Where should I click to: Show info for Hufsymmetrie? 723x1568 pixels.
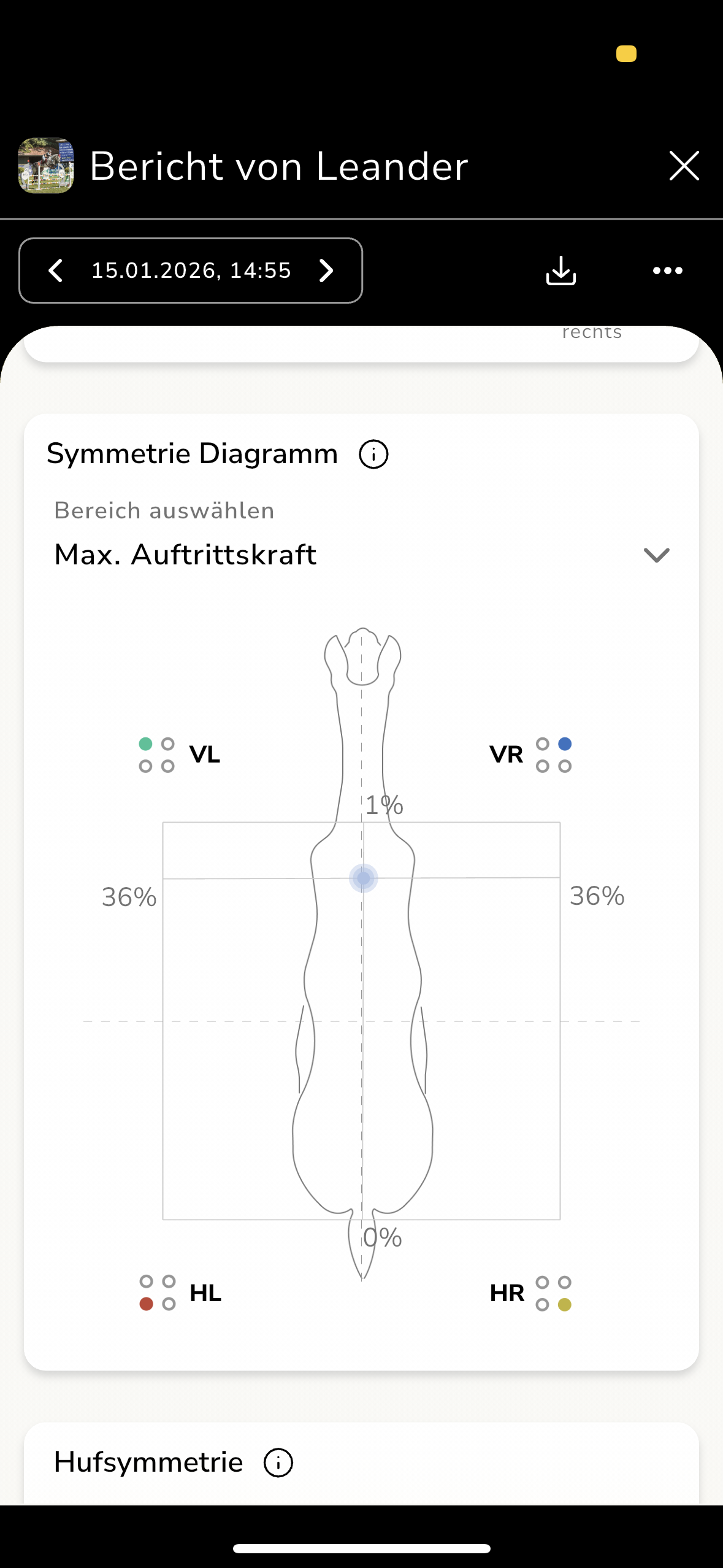pos(278,1463)
